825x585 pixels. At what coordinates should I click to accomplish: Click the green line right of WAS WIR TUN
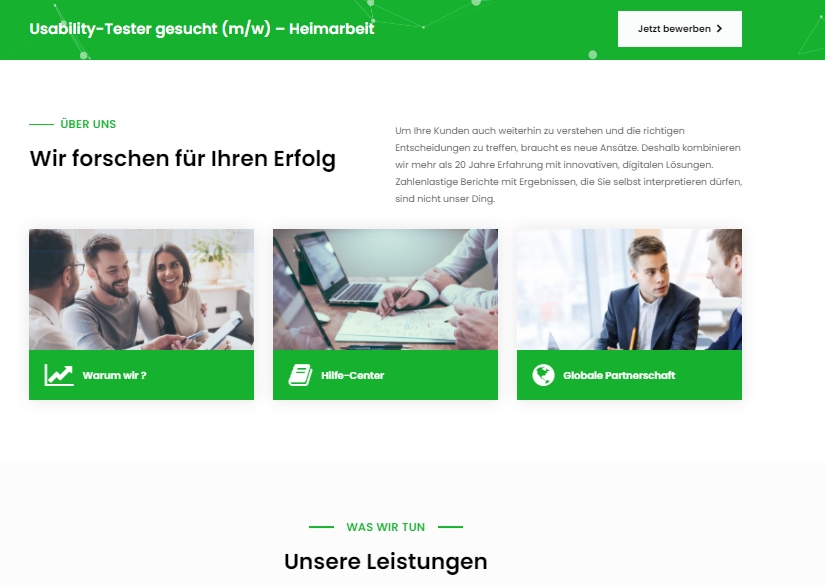point(450,527)
